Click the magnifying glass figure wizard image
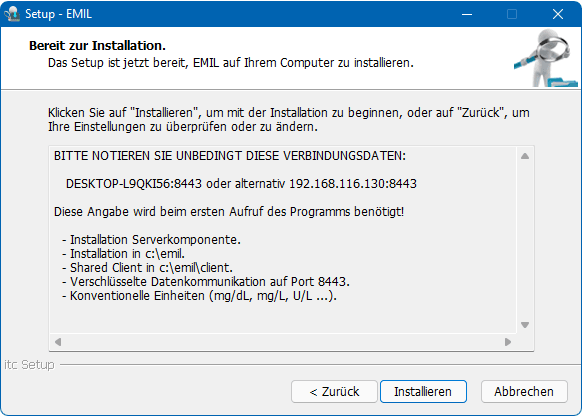The width and height of the screenshot is (582, 416). [x=546, y=58]
